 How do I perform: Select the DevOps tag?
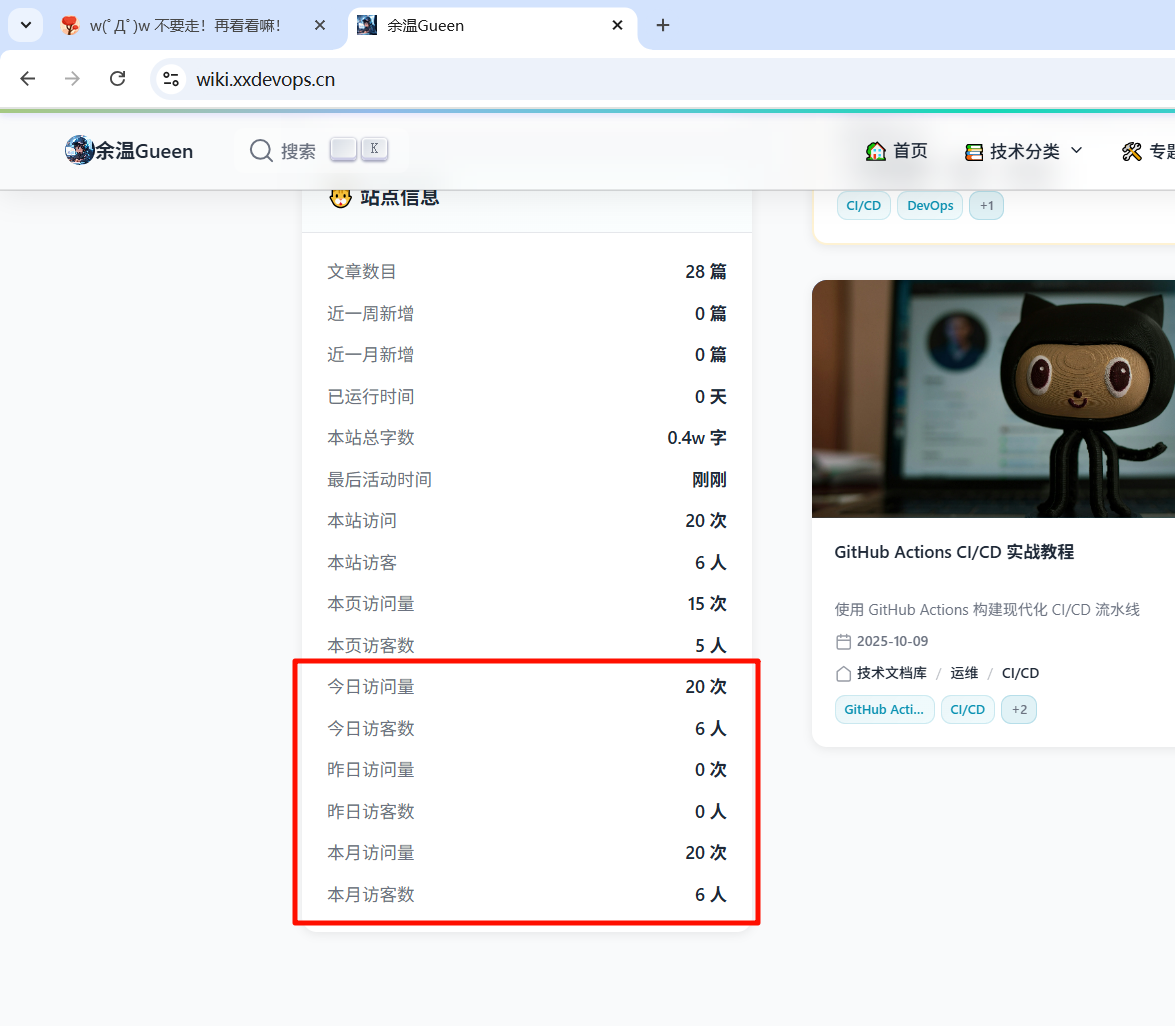[x=929, y=206]
